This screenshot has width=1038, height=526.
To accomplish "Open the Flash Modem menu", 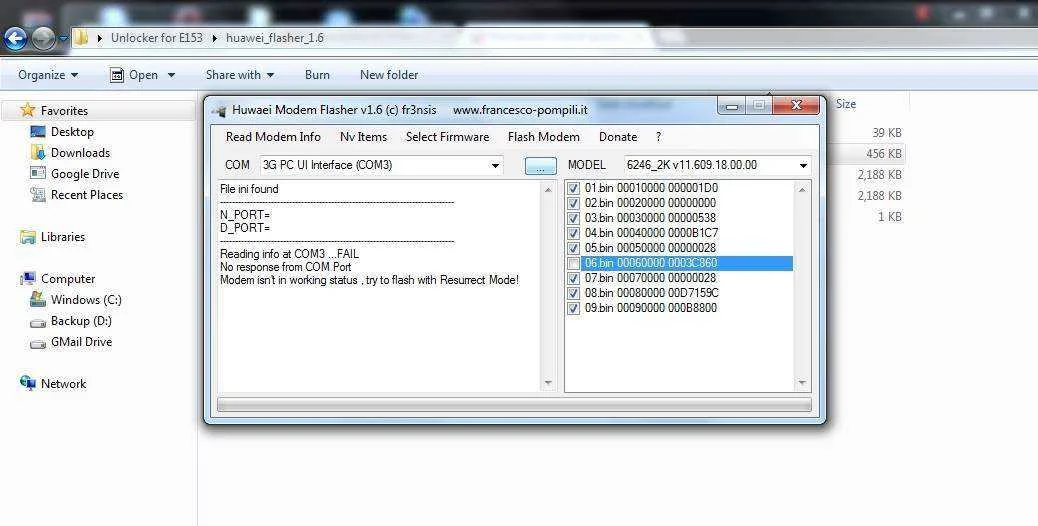I will 543,137.
